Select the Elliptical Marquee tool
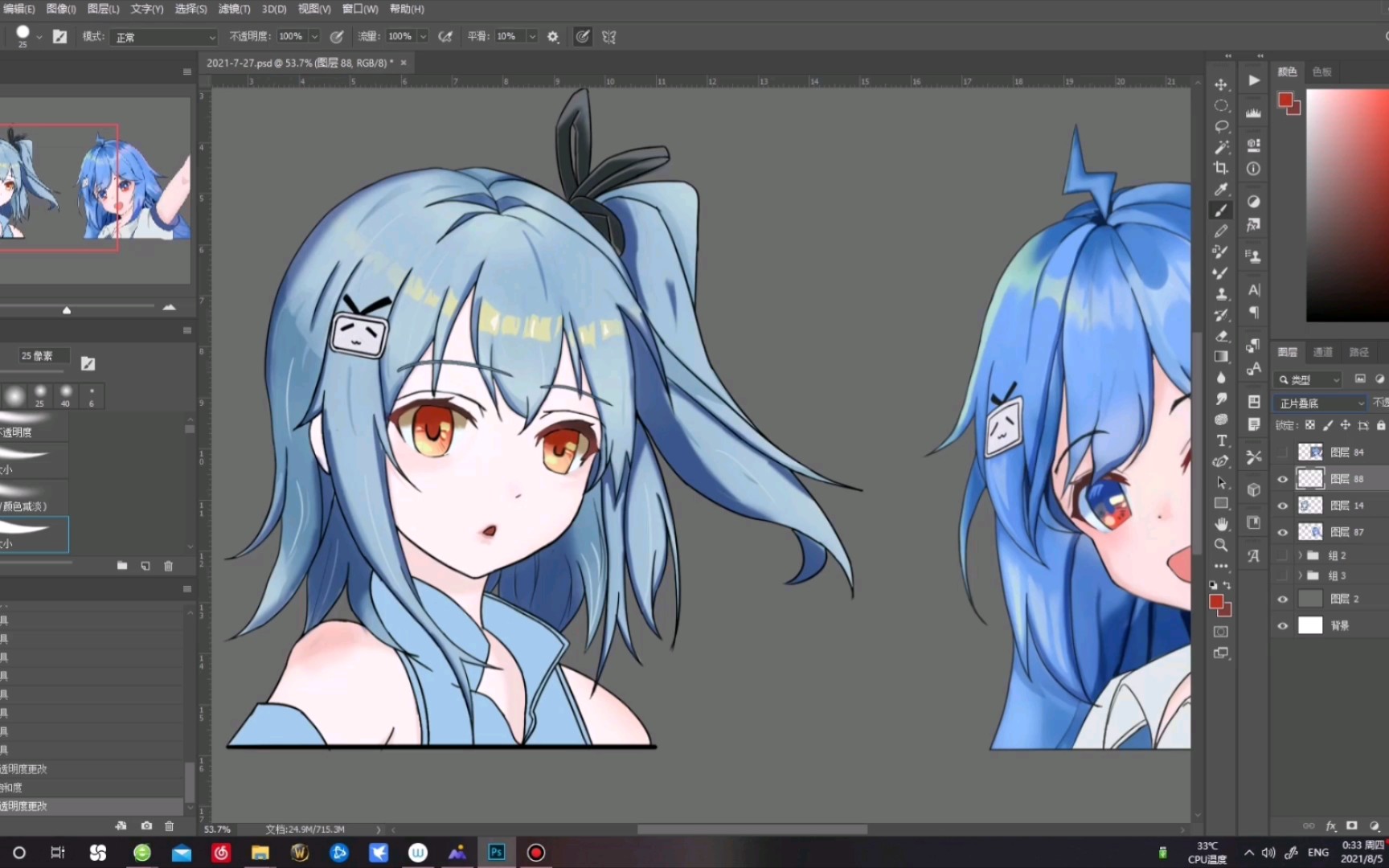This screenshot has height=868, width=1389. pos(1221,105)
